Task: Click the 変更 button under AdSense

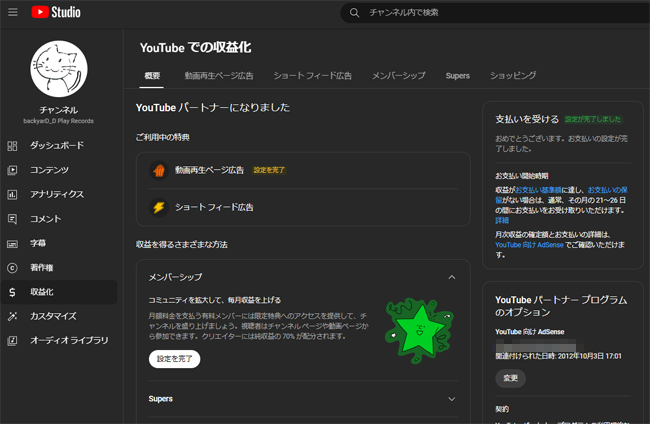Action: point(511,378)
